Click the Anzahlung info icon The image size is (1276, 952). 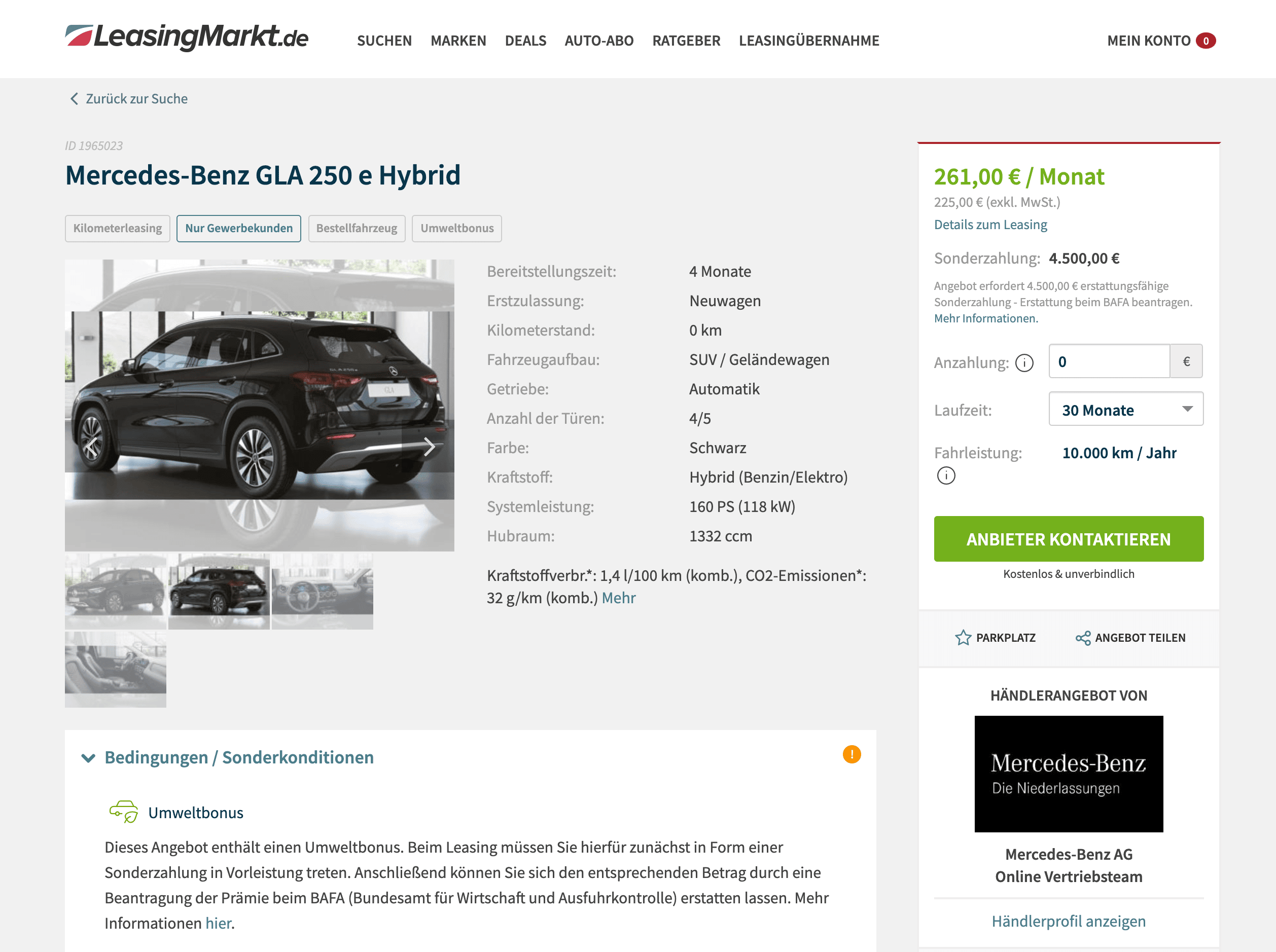coord(1024,362)
